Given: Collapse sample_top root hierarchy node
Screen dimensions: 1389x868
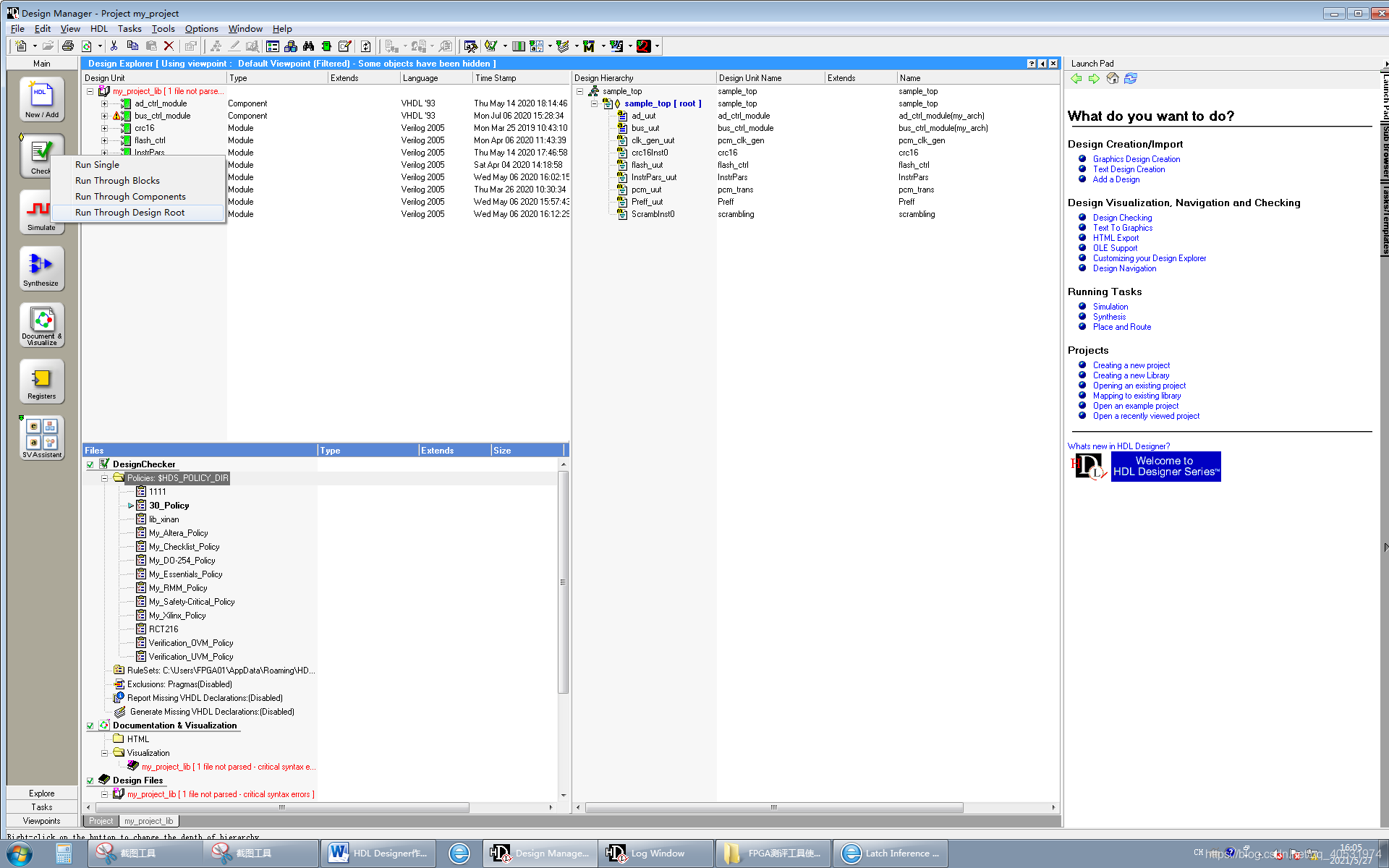Looking at the screenshot, I should (594, 103).
